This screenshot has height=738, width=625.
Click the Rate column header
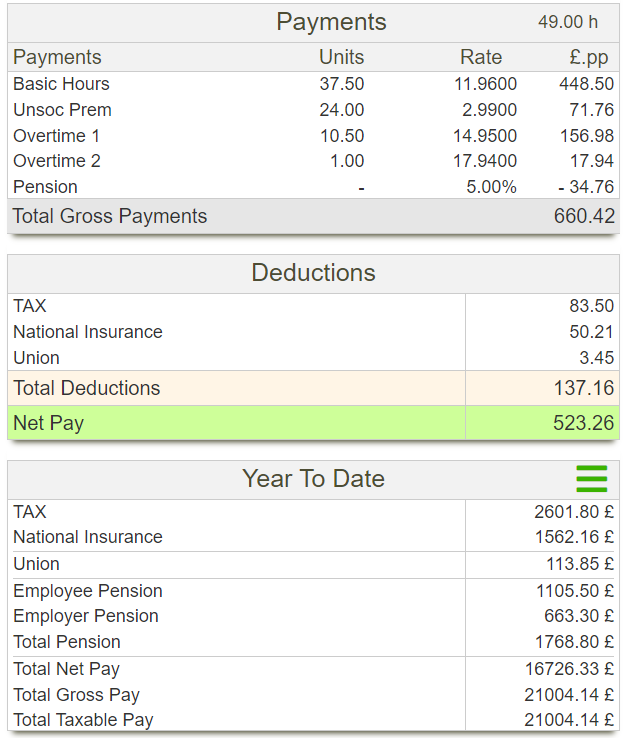click(x=481, y=57)
